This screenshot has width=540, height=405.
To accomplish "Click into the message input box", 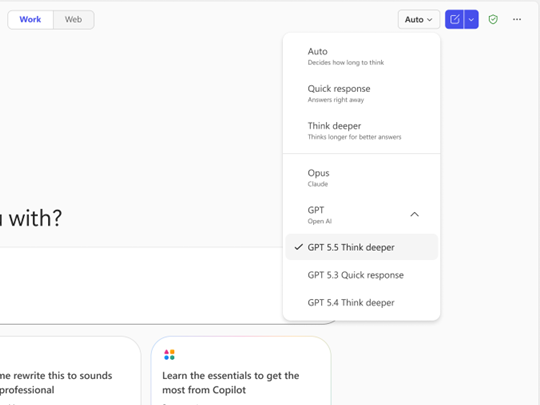I will pos(141,286).
